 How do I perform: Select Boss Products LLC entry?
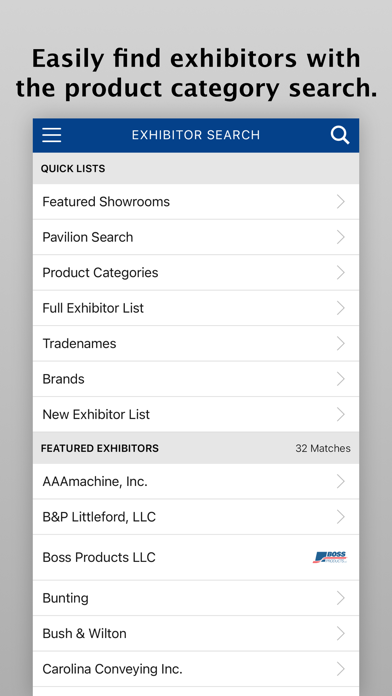click(x=196, y=557)
